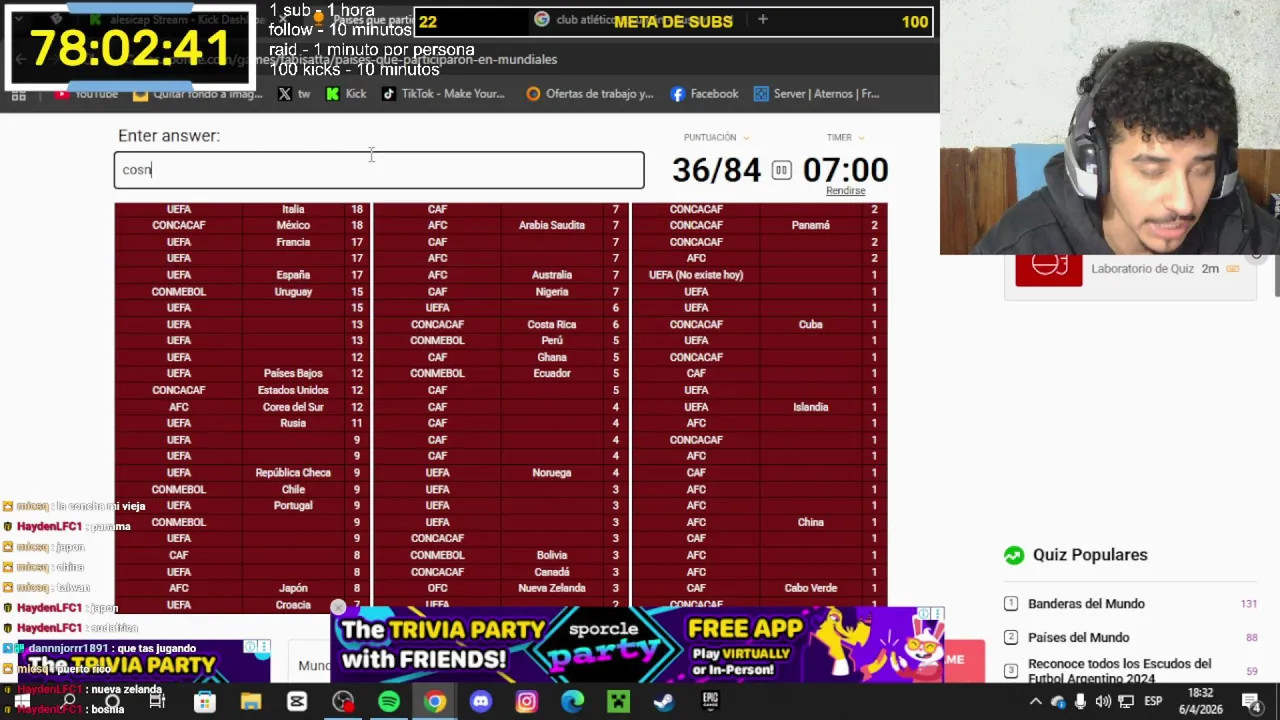Open the notification center icon
This screenshot has height=720, width=1280.
point(1251,702)
